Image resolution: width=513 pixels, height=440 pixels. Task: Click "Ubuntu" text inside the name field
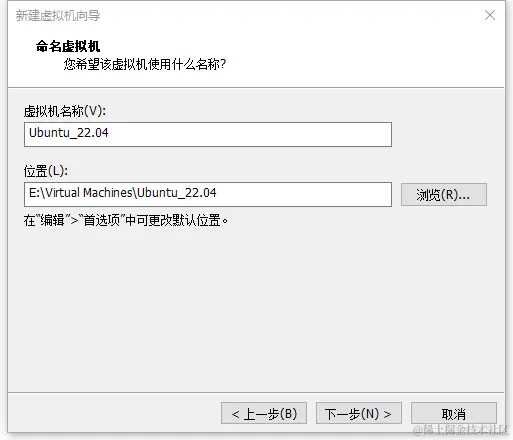click(49, 133)
